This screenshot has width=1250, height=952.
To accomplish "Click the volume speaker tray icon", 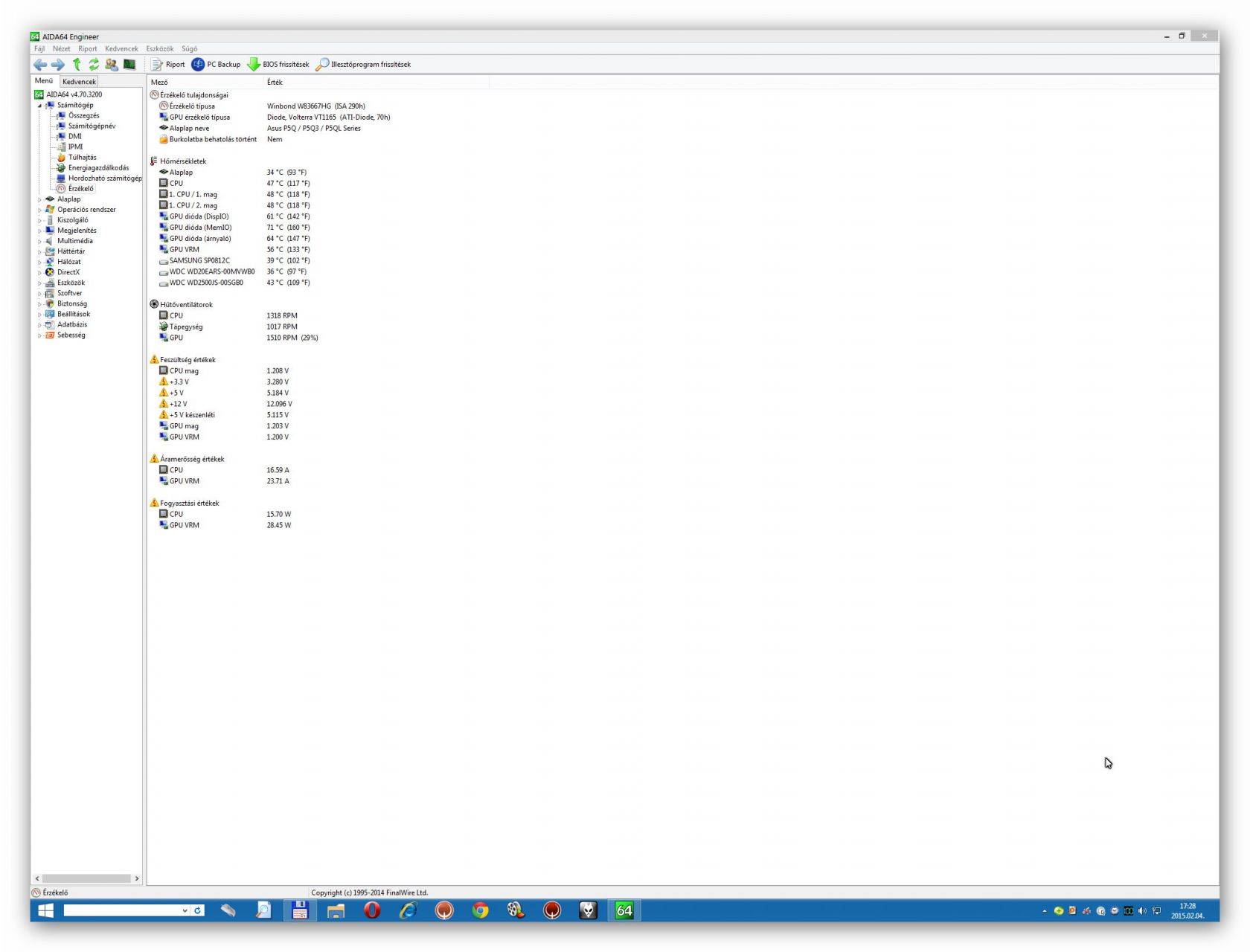I will pos(1143,911).
